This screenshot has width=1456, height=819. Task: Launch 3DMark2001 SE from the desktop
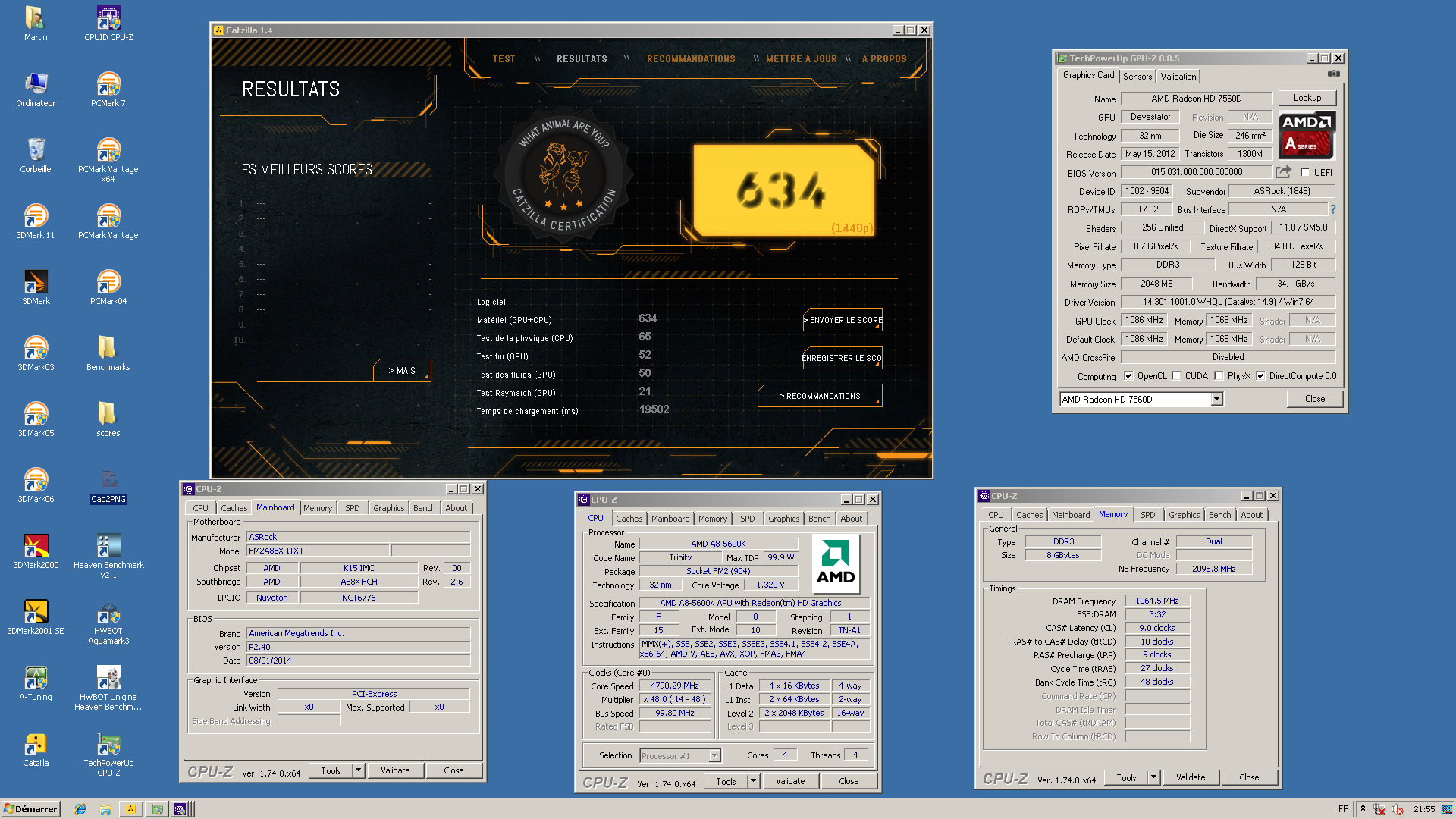pyautogui.click(x=36, y=617)
